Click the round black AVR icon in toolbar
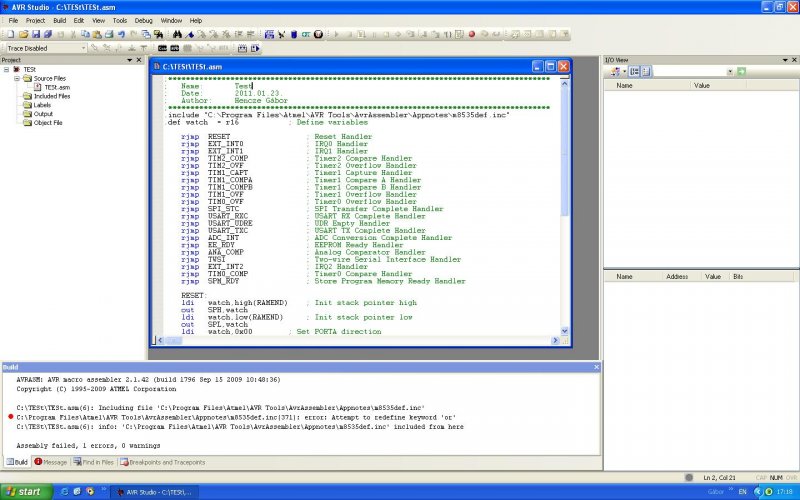This screenshot has height=500, width=800. 318,34
